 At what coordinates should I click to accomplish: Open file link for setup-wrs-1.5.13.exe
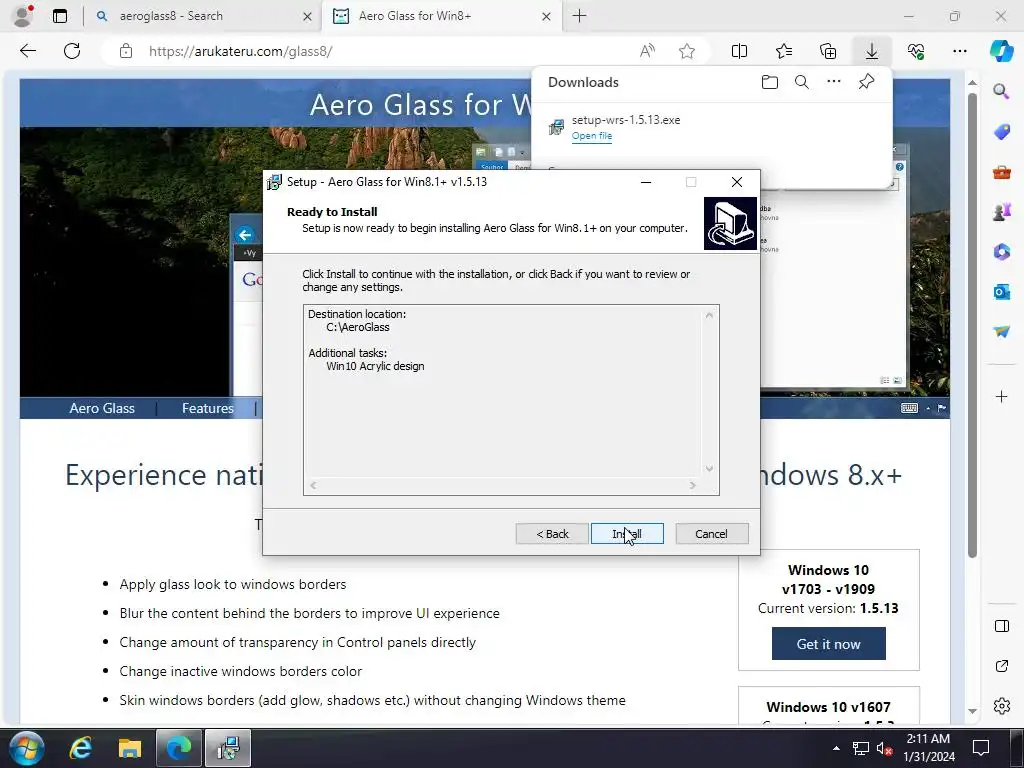592,136
